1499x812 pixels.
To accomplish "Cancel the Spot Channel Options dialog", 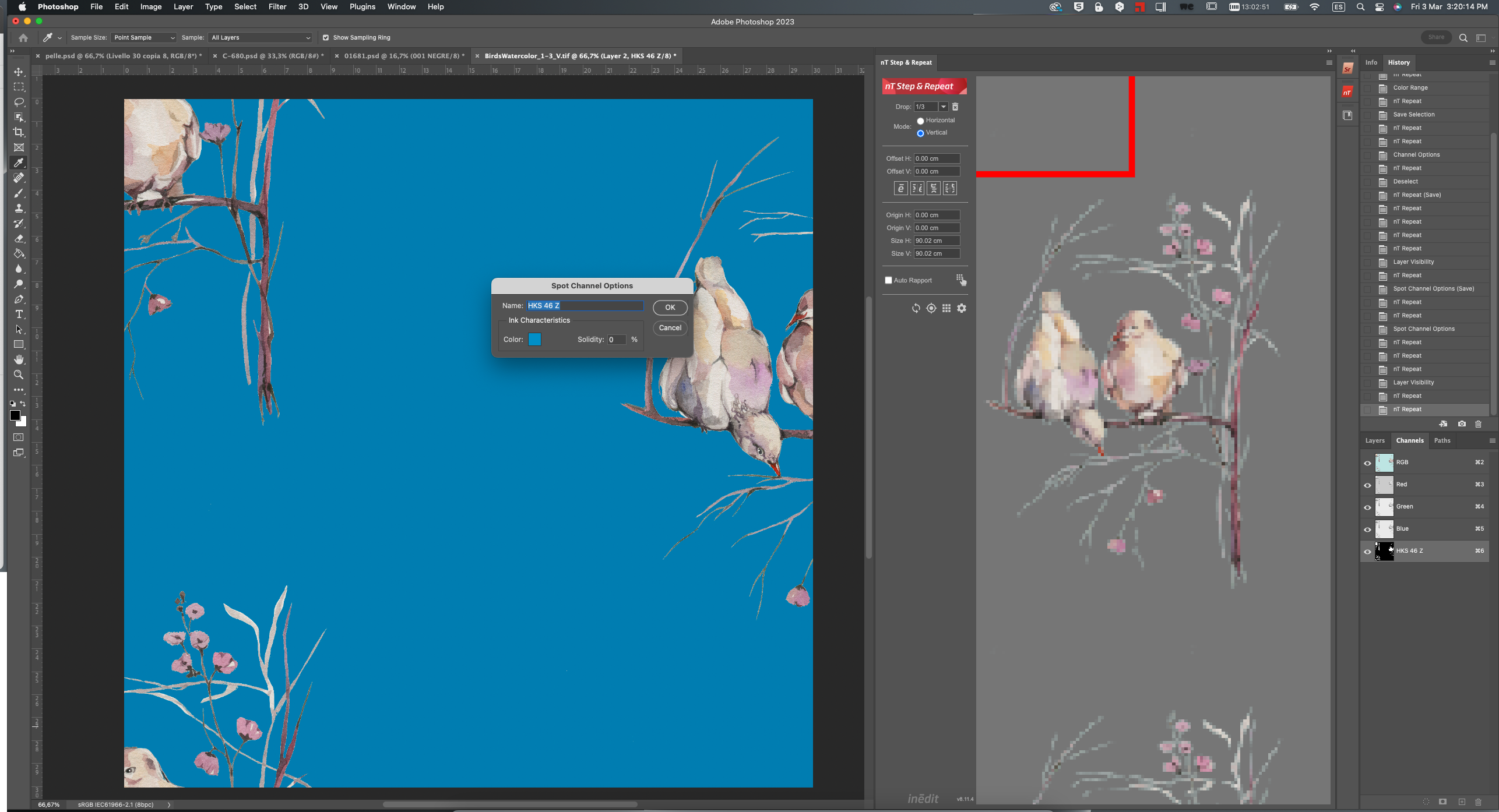I will click(670, 328).
